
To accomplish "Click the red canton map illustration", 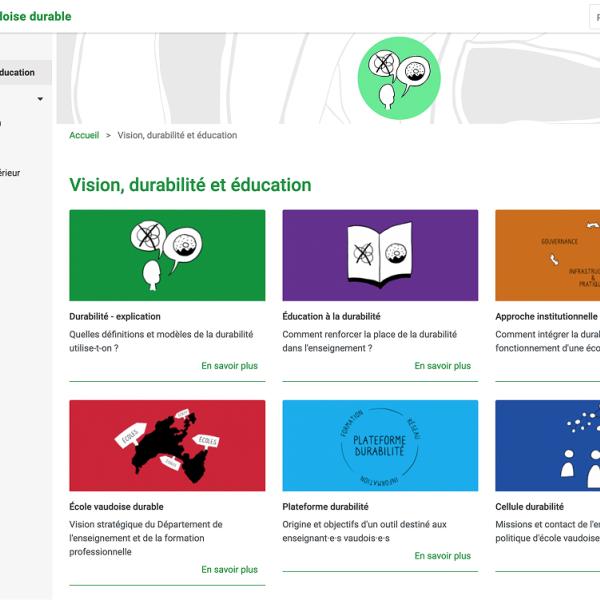I will point(167,445).
